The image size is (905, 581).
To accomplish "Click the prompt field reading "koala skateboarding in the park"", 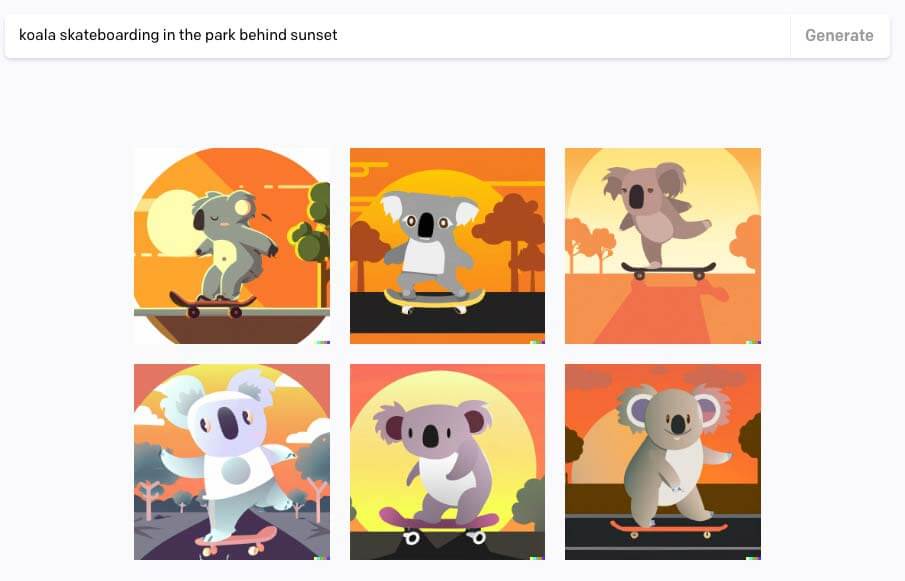I will point(397,35).
